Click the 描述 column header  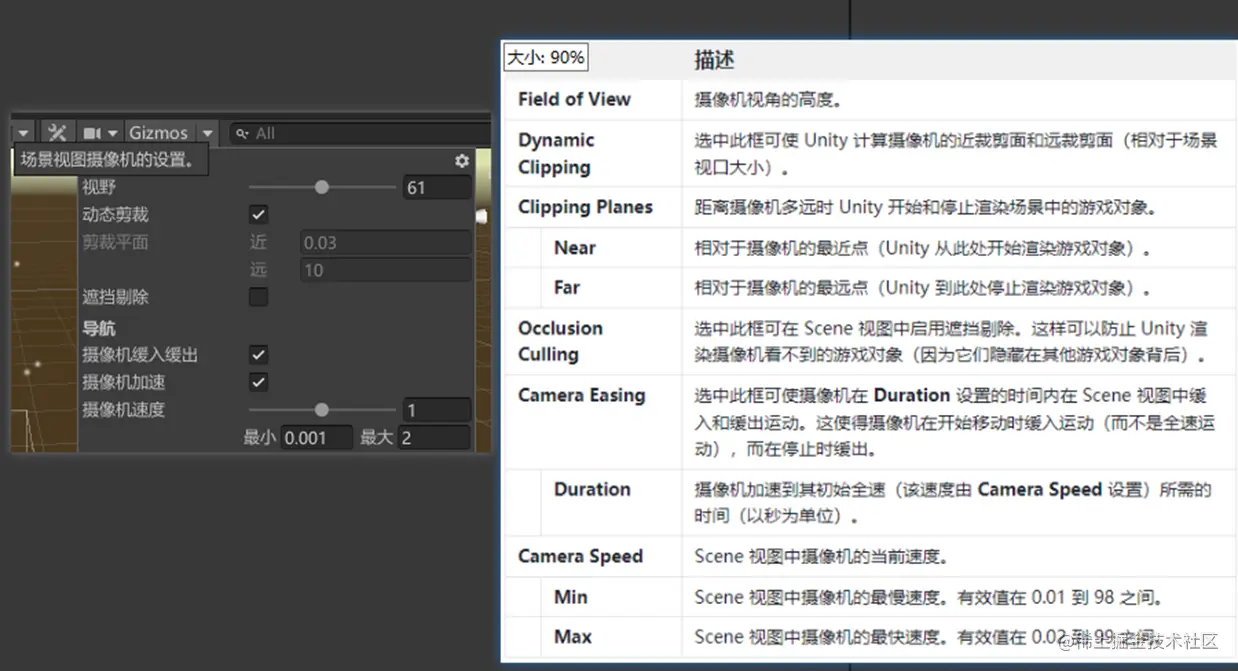[x=714, y=59]
